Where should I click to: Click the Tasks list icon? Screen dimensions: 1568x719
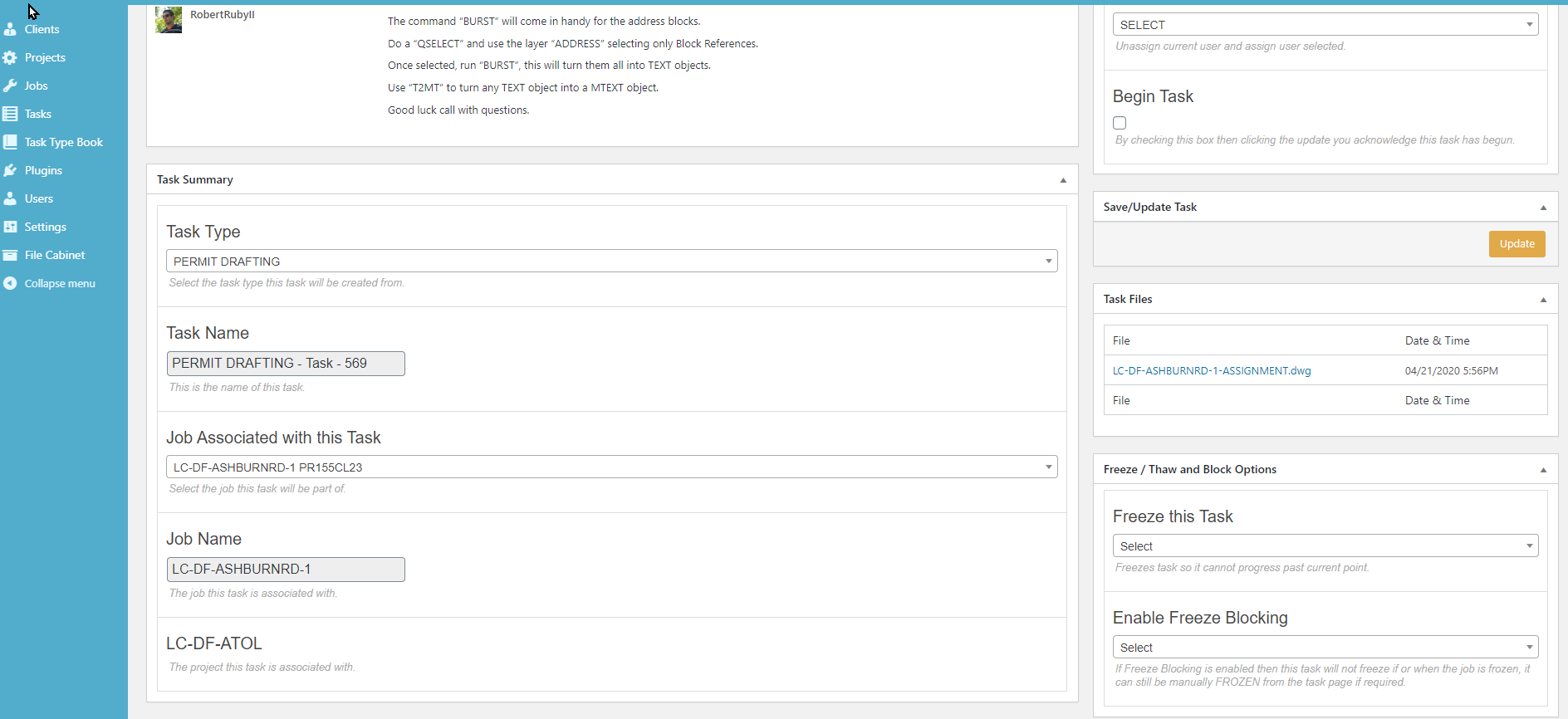[x=10, y=114]
